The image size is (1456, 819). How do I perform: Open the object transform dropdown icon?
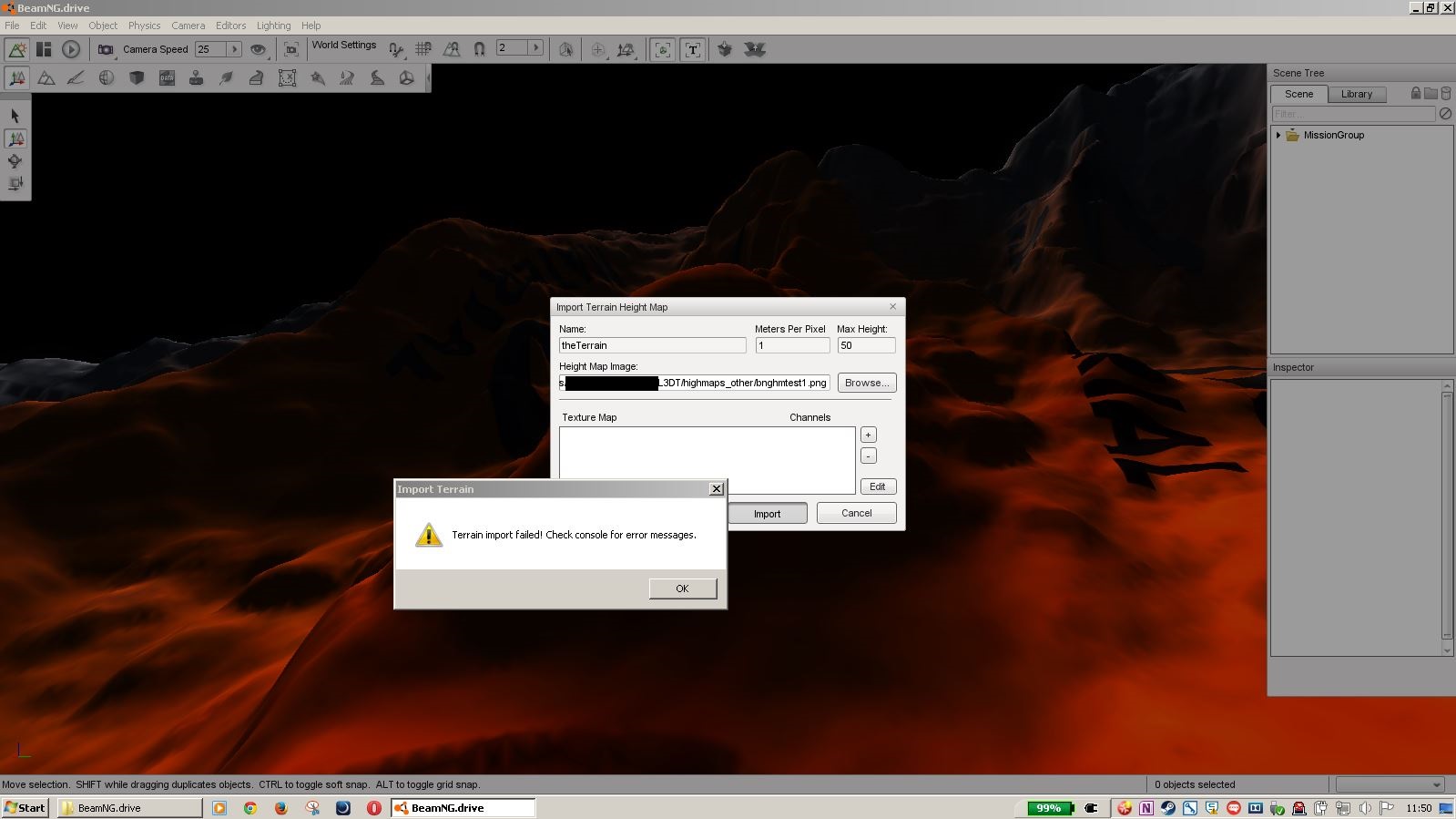point(626,50)
